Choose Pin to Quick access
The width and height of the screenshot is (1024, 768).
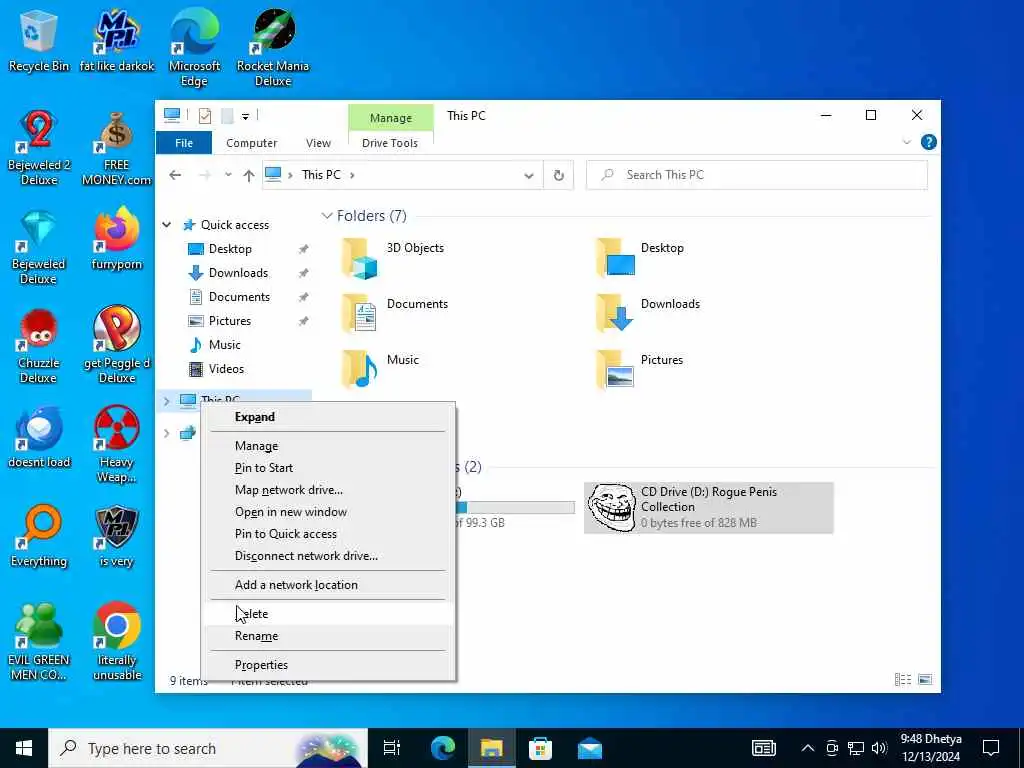[328, 534]
